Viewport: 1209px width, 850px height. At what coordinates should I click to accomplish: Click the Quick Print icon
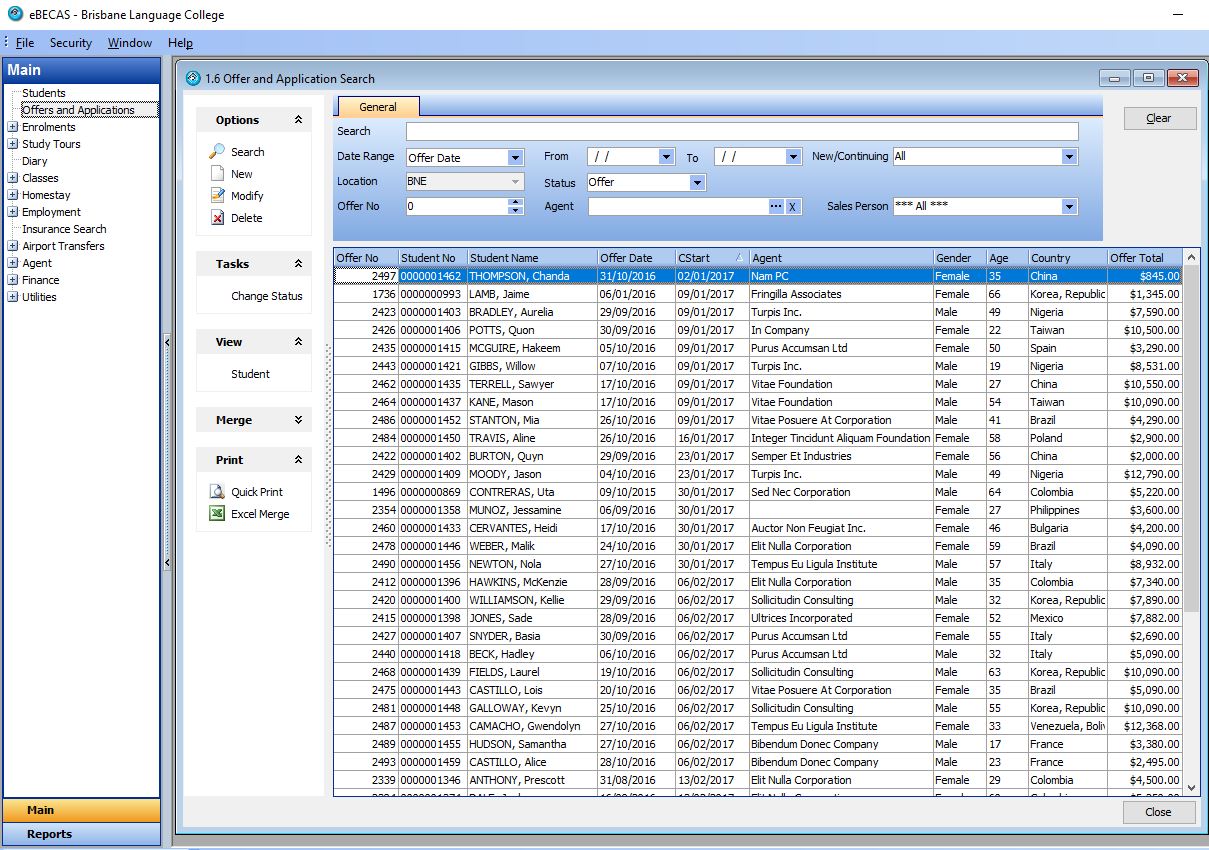coord(217,492)
